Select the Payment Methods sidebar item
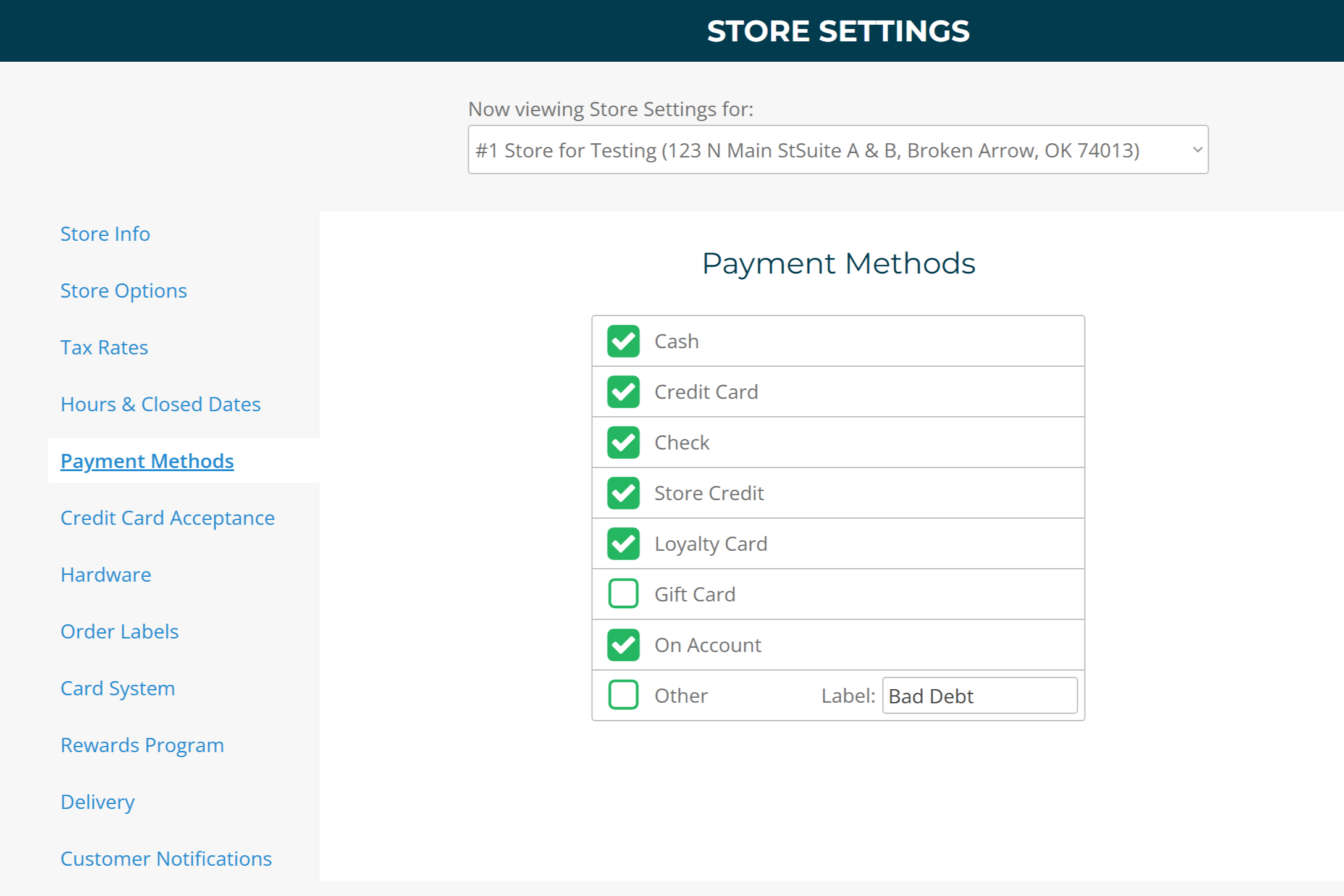Viewport: 1344px width, 896px height. pos(147,461)
